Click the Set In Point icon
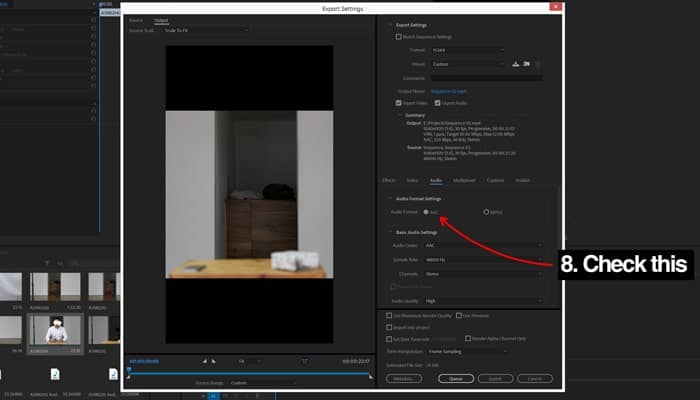Screen dimensions: 700x400 tap(205, 361)
